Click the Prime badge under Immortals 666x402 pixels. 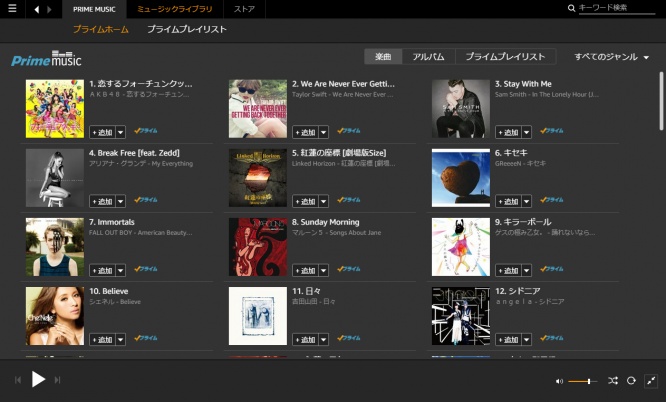tap(146, 269)
